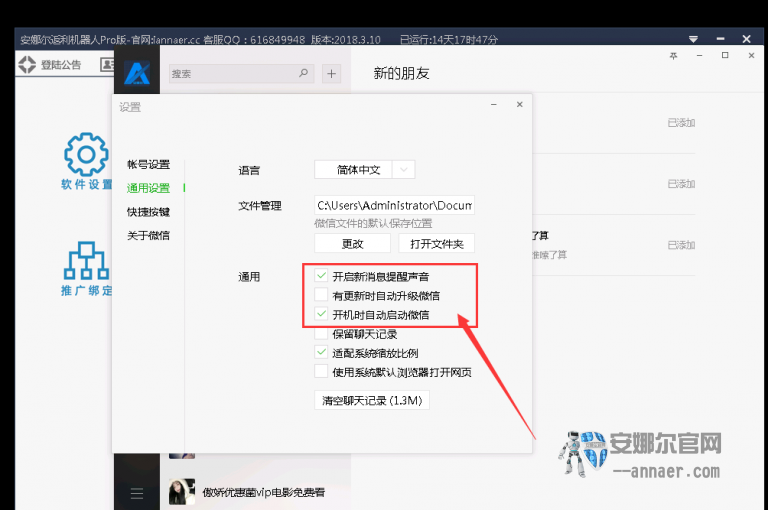The width and height of the screenshot is (768, 510).
Task: Select 通用设置 tab
Action: point(148,188)
